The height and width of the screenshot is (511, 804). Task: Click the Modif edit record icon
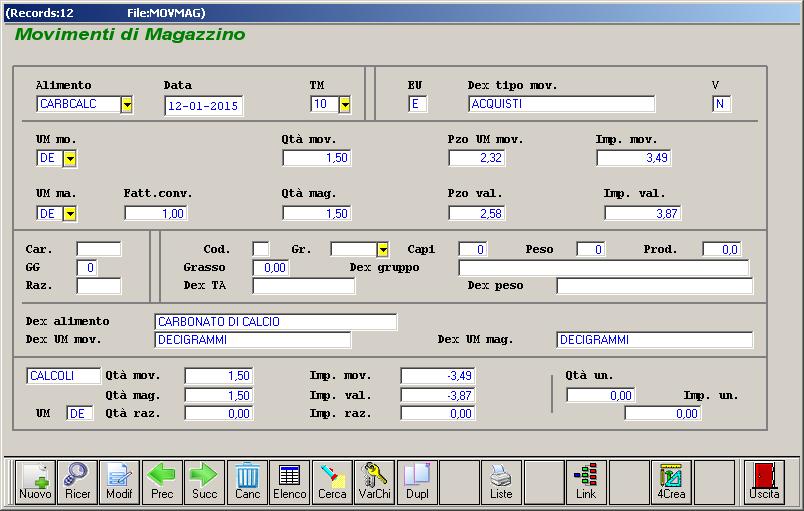[119, 482]
